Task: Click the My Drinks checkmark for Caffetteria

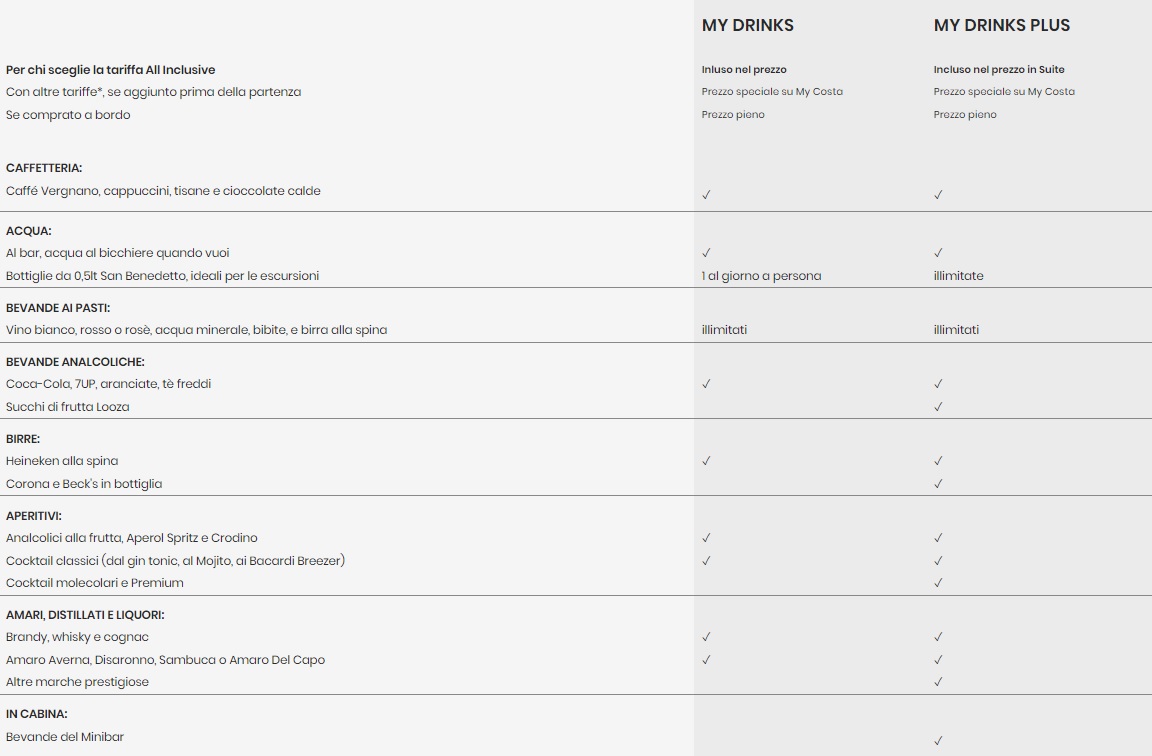Action: 706,195
